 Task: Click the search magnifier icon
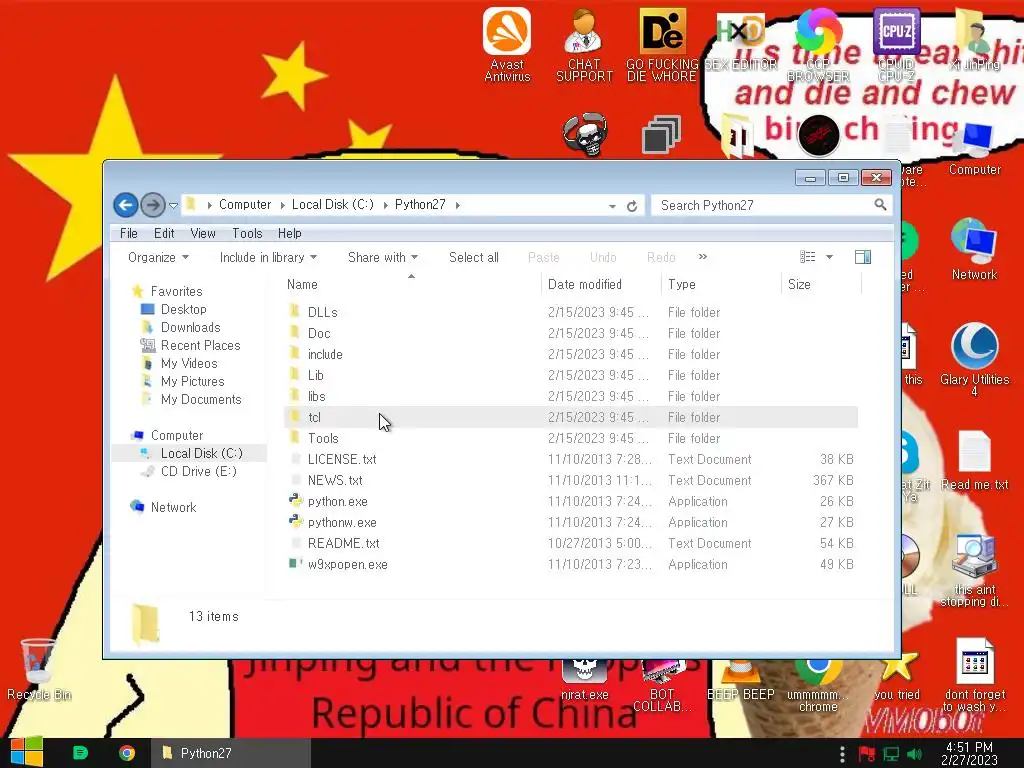[x=880, y=205]
